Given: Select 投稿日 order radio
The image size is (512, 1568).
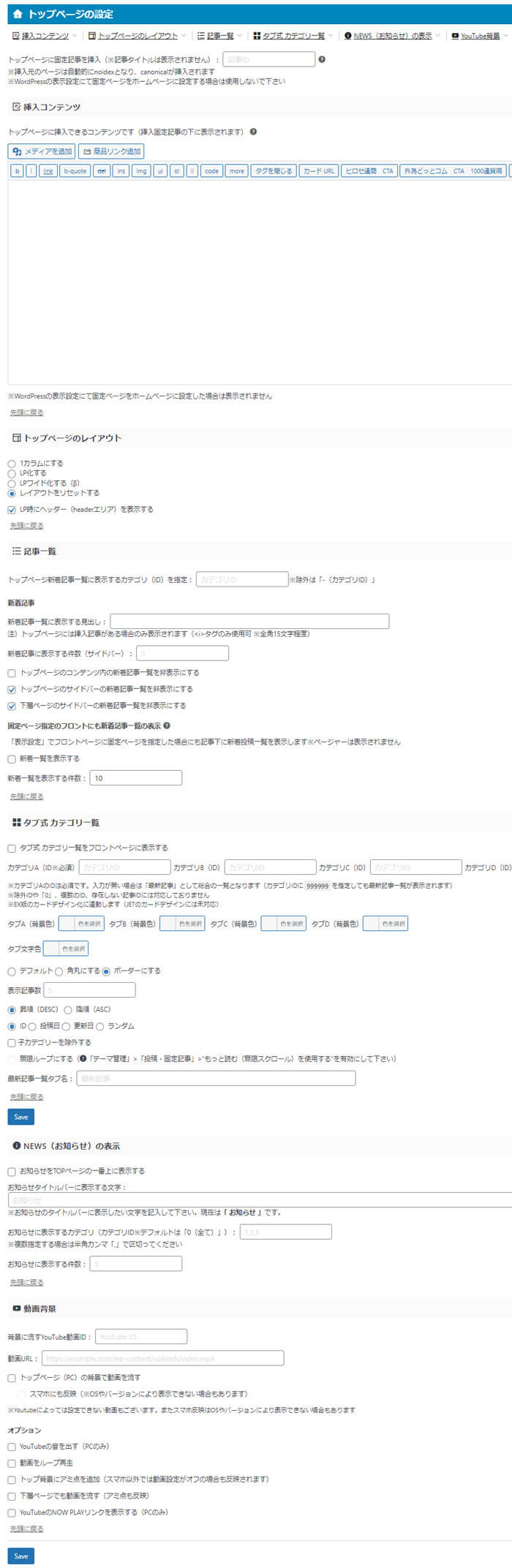Looking at the screenshot, I should (x=32, y=1027).
